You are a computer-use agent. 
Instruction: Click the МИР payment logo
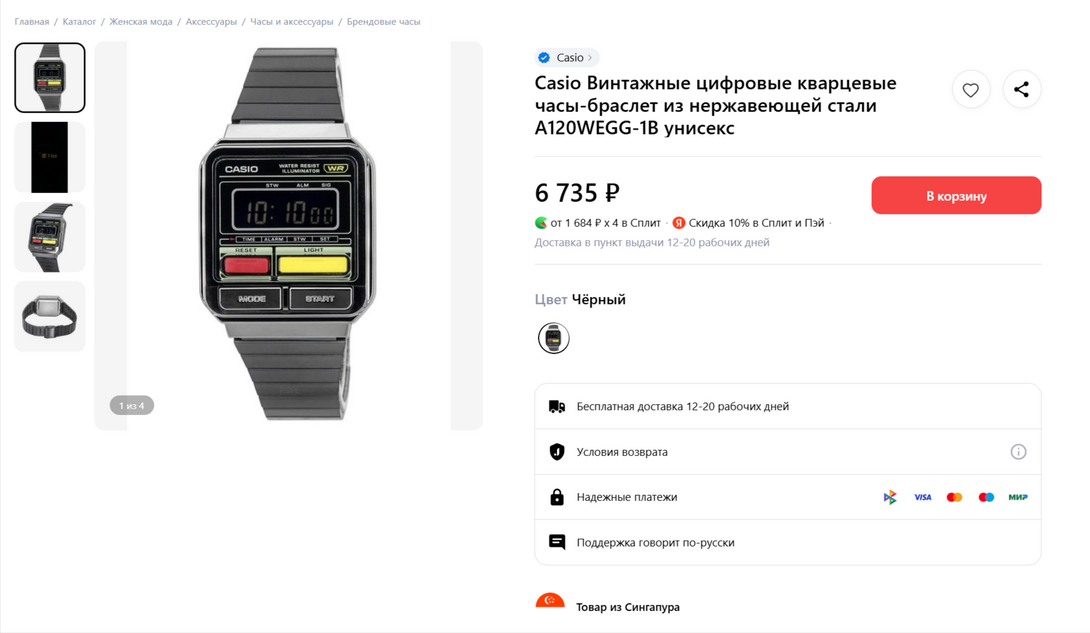click(1018, 498)
